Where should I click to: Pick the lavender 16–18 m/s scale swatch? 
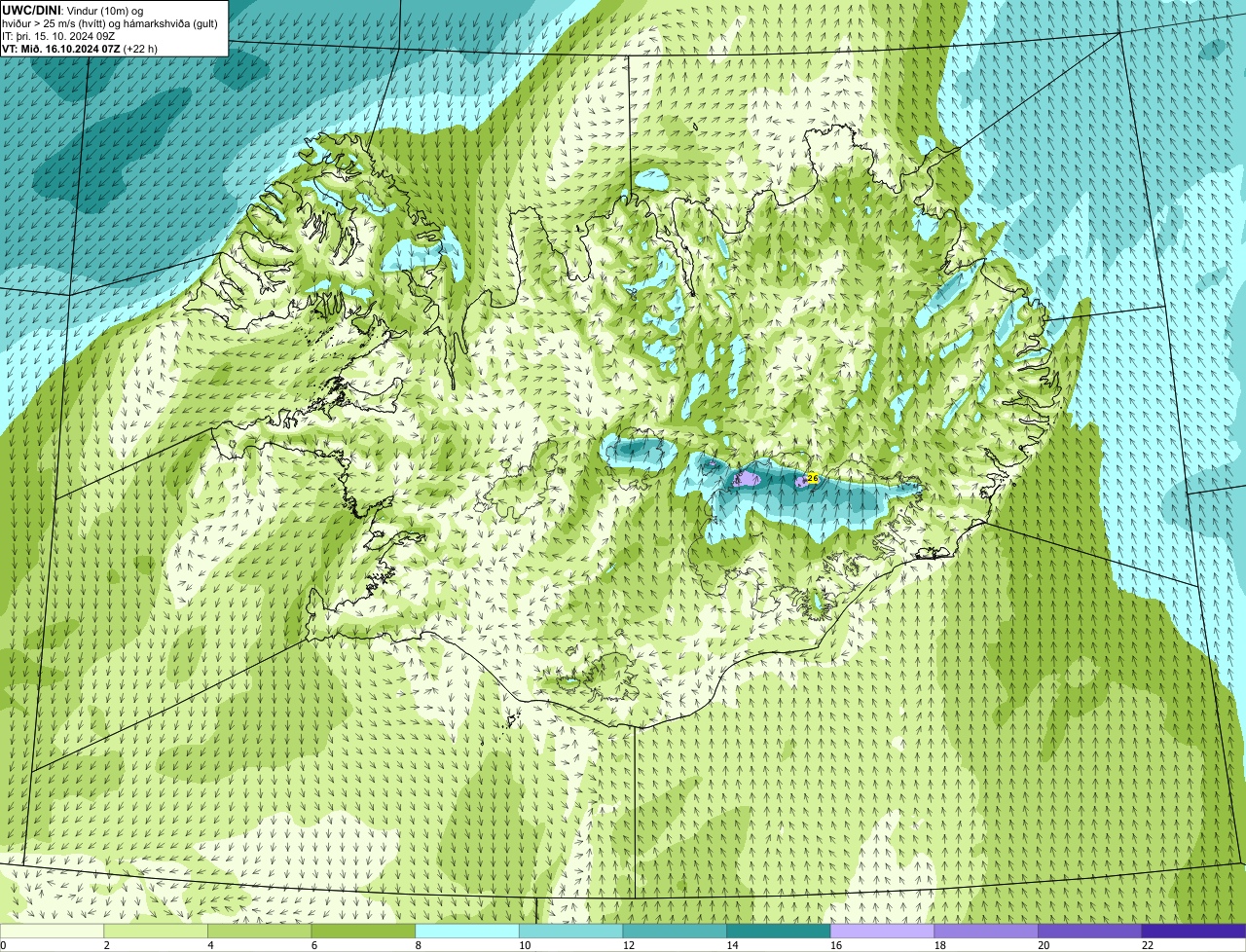[x=882, y=931]
